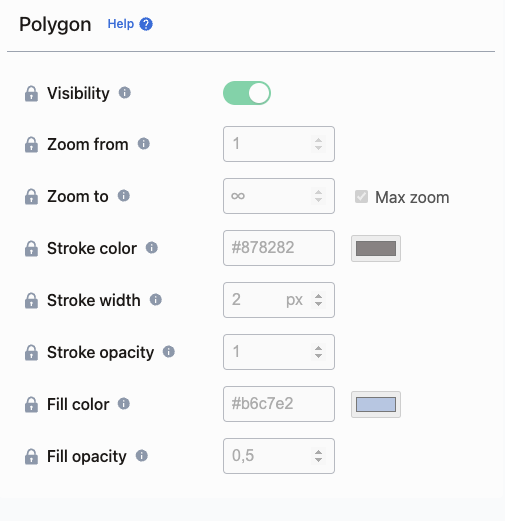This screenshot has width=505, height=521.
Task: Click the blue Help question mark icon
Action: pos(146,24)
